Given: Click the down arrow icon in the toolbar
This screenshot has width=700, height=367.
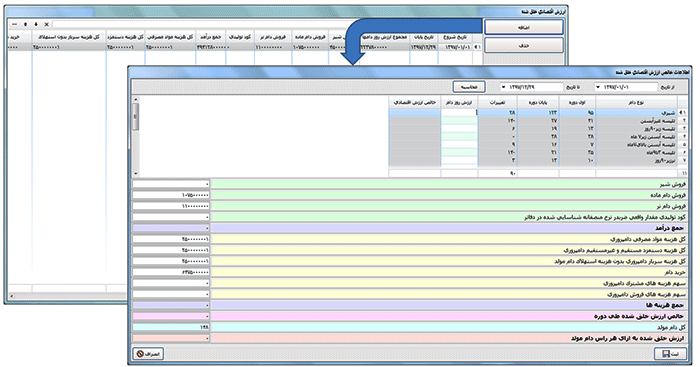Looking at the screenshot, I should (x=36, y=24).
